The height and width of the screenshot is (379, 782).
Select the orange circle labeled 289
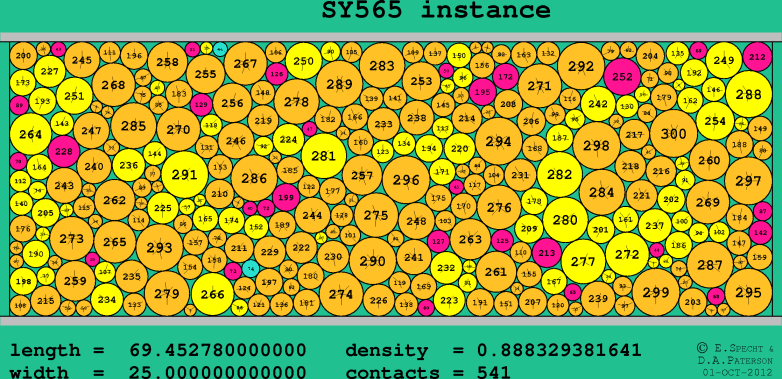coord(339,84)
